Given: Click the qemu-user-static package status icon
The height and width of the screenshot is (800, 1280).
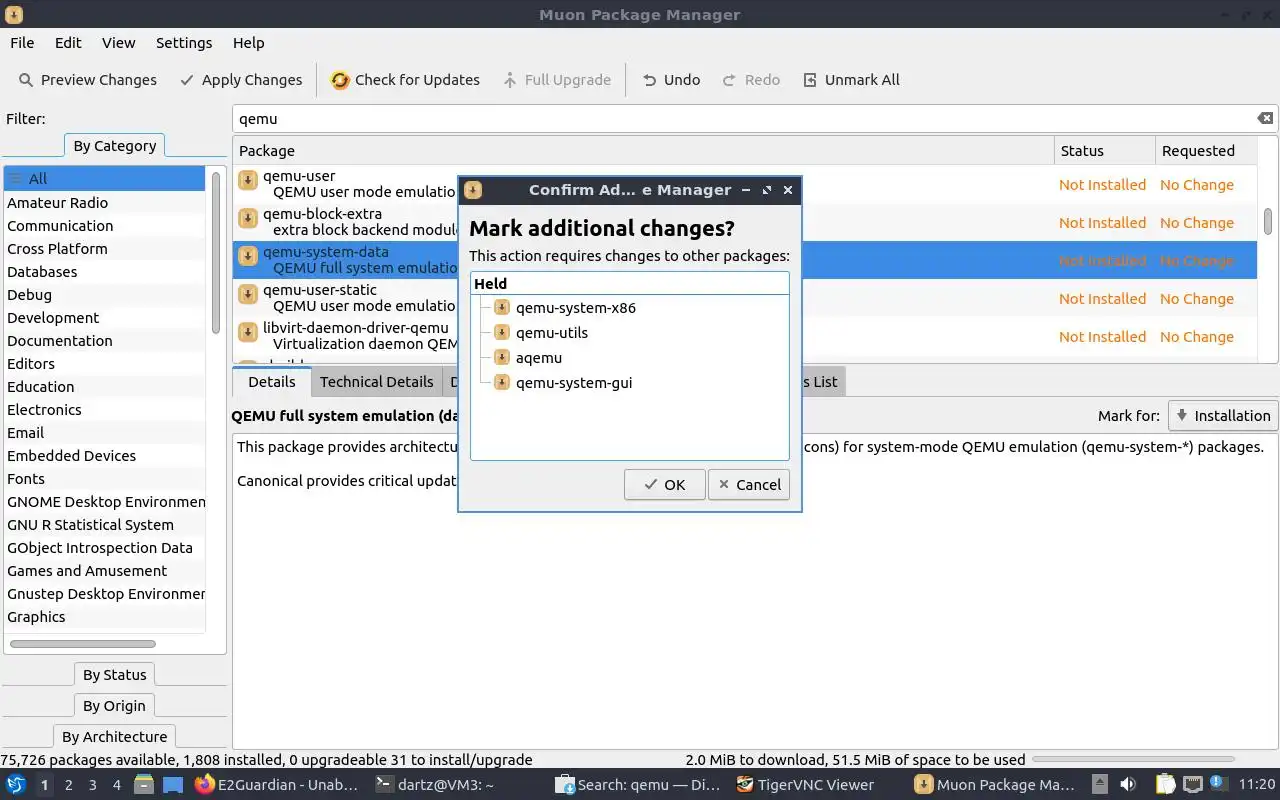Looking at the screenshot, I should click(x=248, y=294).
